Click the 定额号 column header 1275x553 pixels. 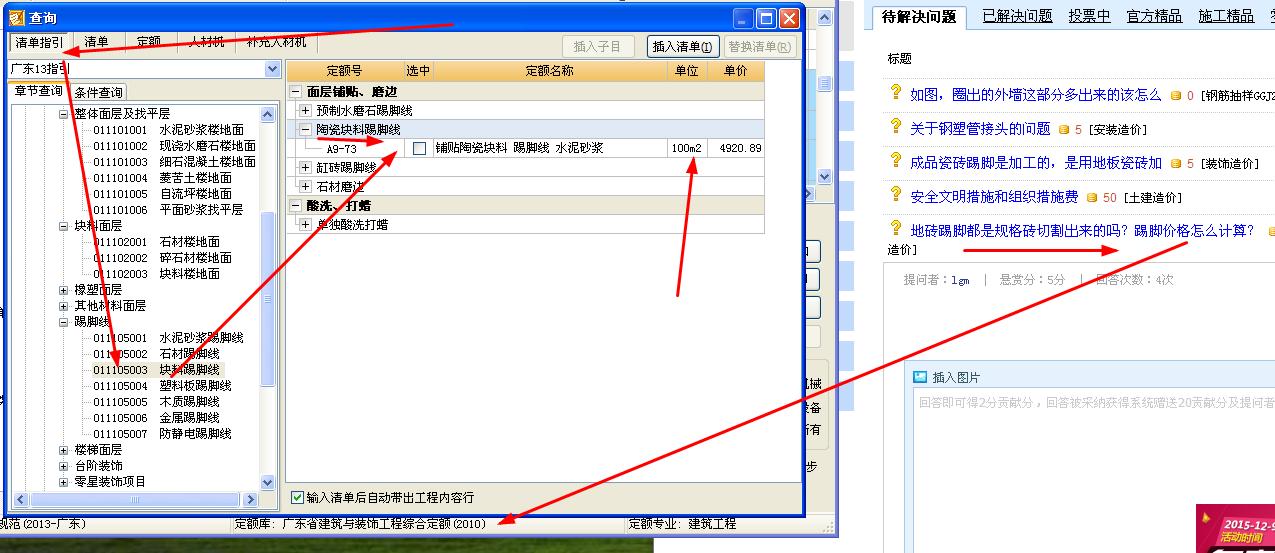344,71
